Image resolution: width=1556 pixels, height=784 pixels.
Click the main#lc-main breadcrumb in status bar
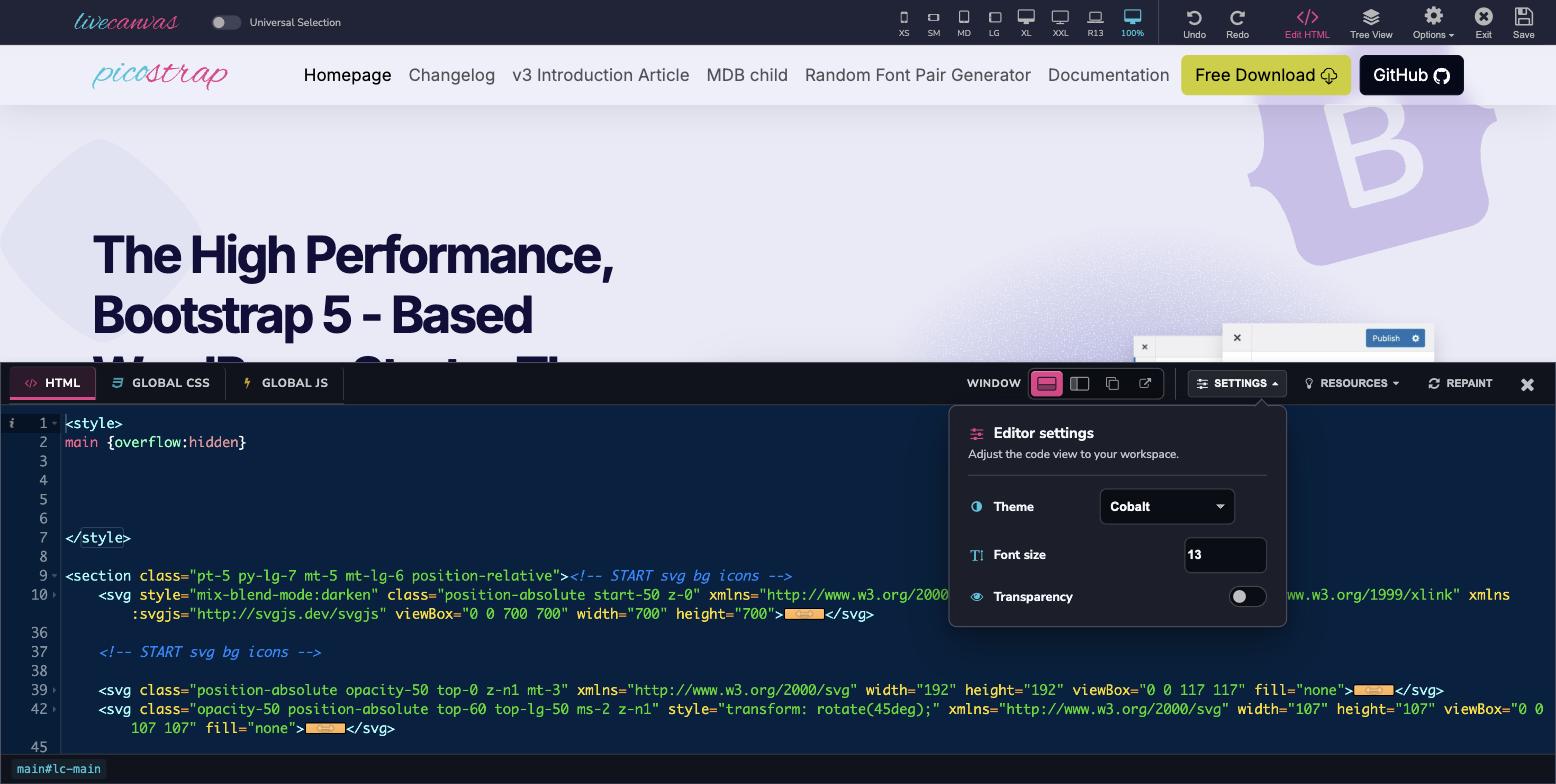click(x=59, y=769)
